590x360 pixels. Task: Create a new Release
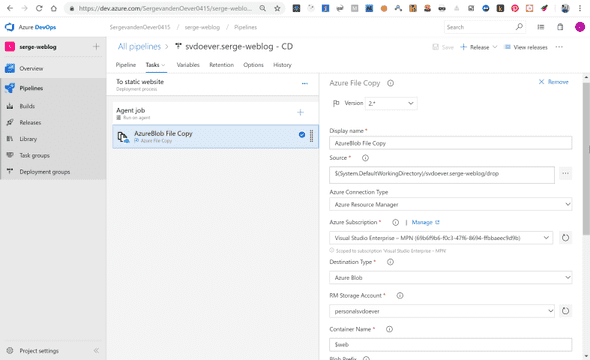[x=474, y=47]
